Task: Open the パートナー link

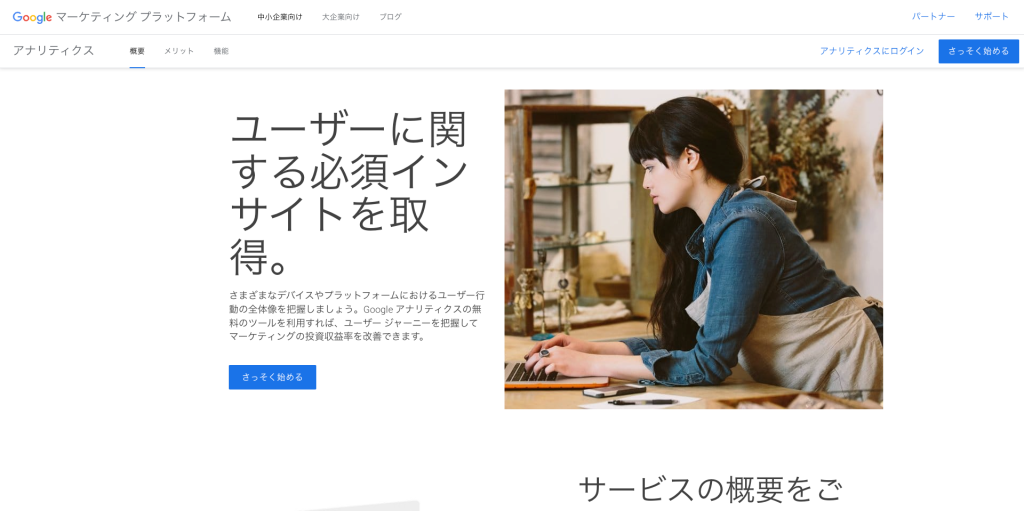Action: click(933, 17)
